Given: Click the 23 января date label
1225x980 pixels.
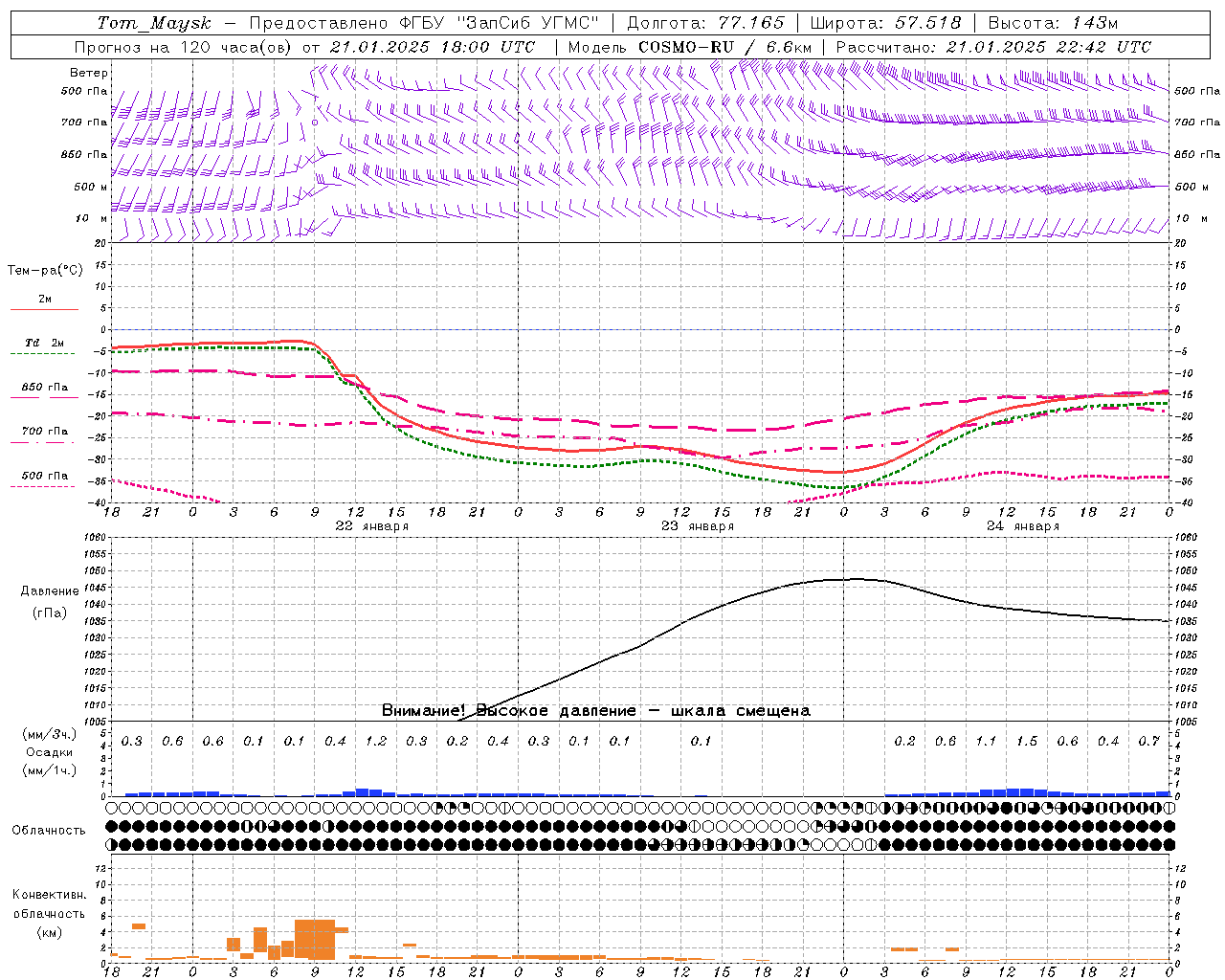Looking at the screenshot, I should click(698, 526).
